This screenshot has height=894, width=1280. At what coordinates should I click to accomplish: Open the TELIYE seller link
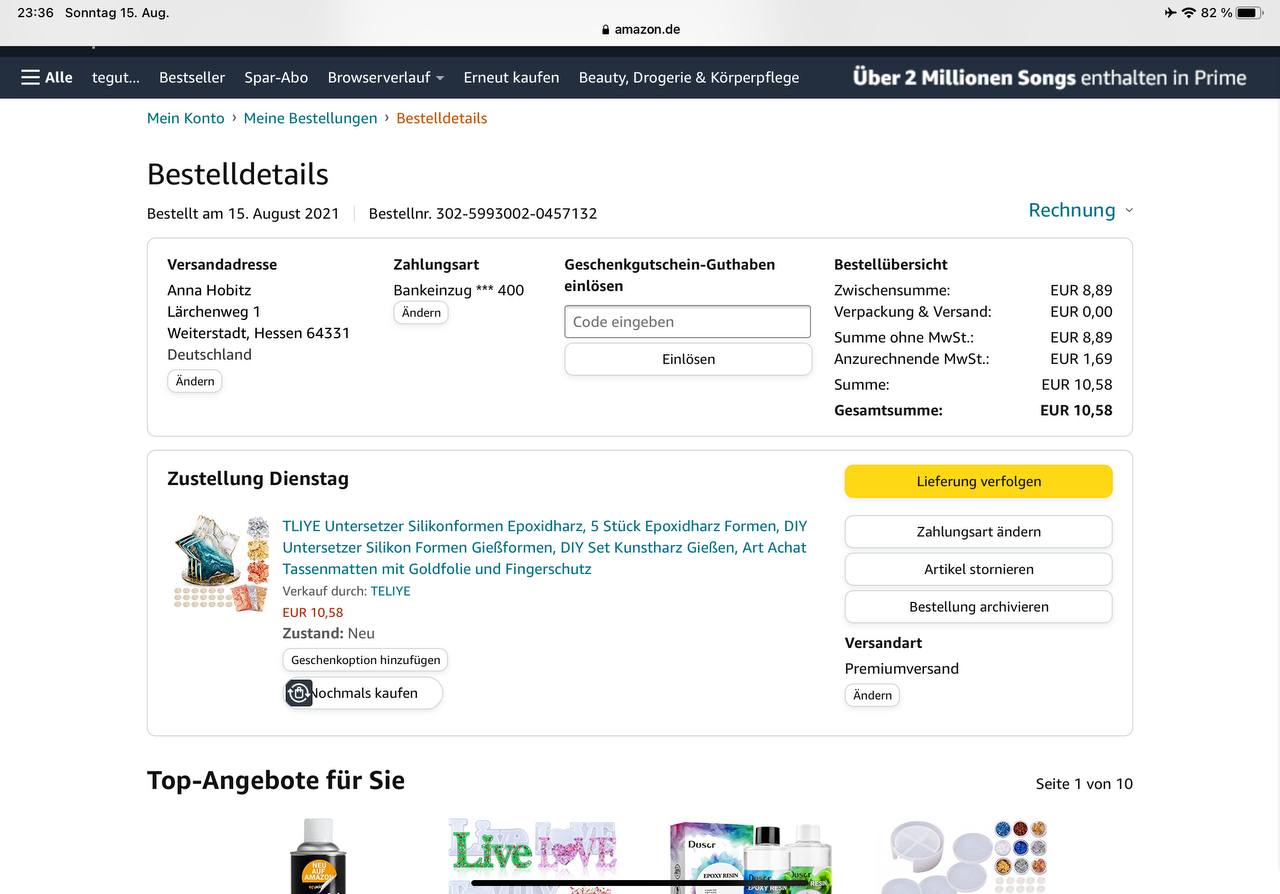click(390, 591)
